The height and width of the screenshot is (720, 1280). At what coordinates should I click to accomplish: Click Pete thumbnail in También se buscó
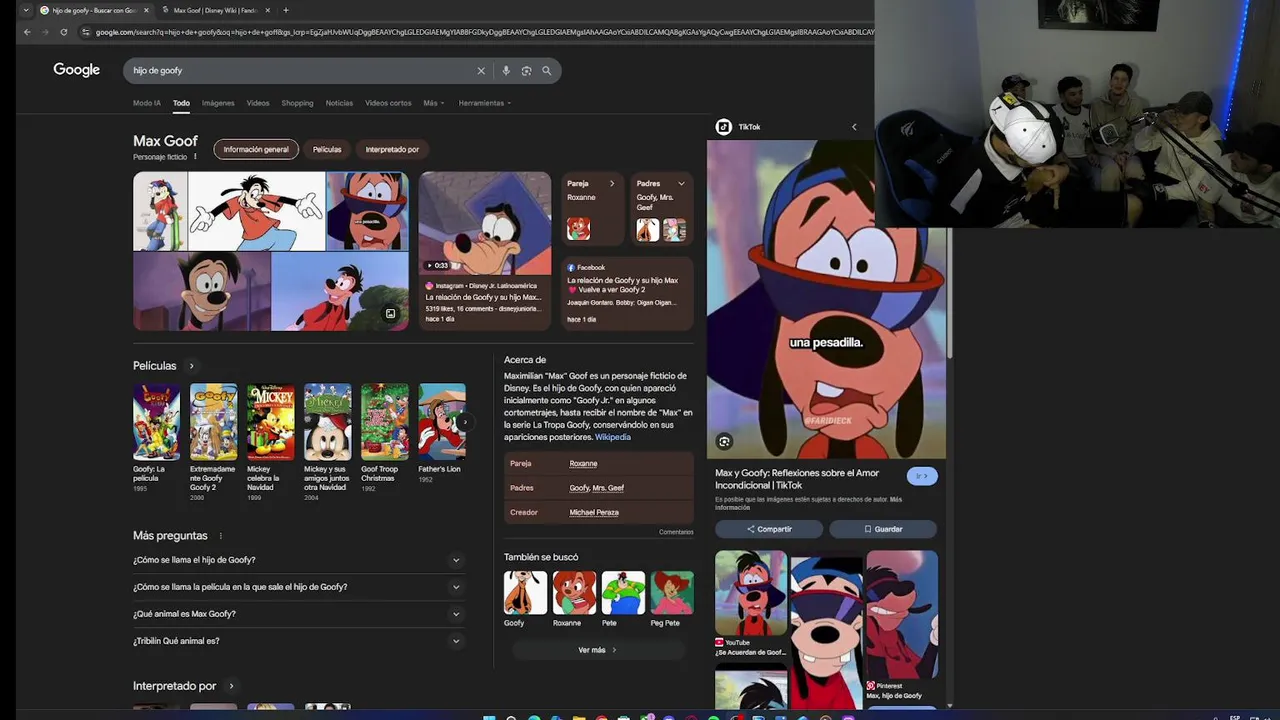(x=623, y=592)
